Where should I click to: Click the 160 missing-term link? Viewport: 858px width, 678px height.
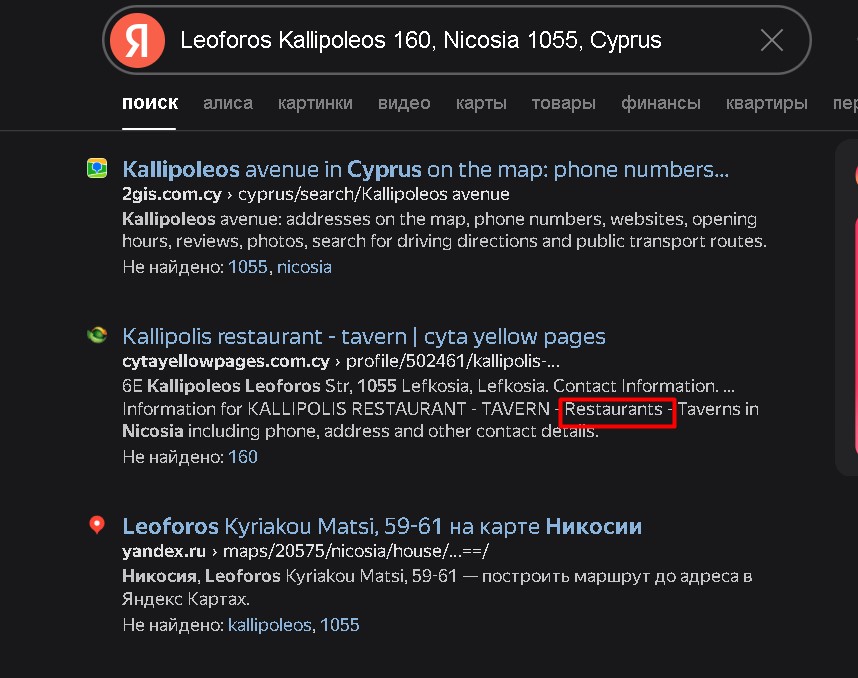[x=243, y=456]
